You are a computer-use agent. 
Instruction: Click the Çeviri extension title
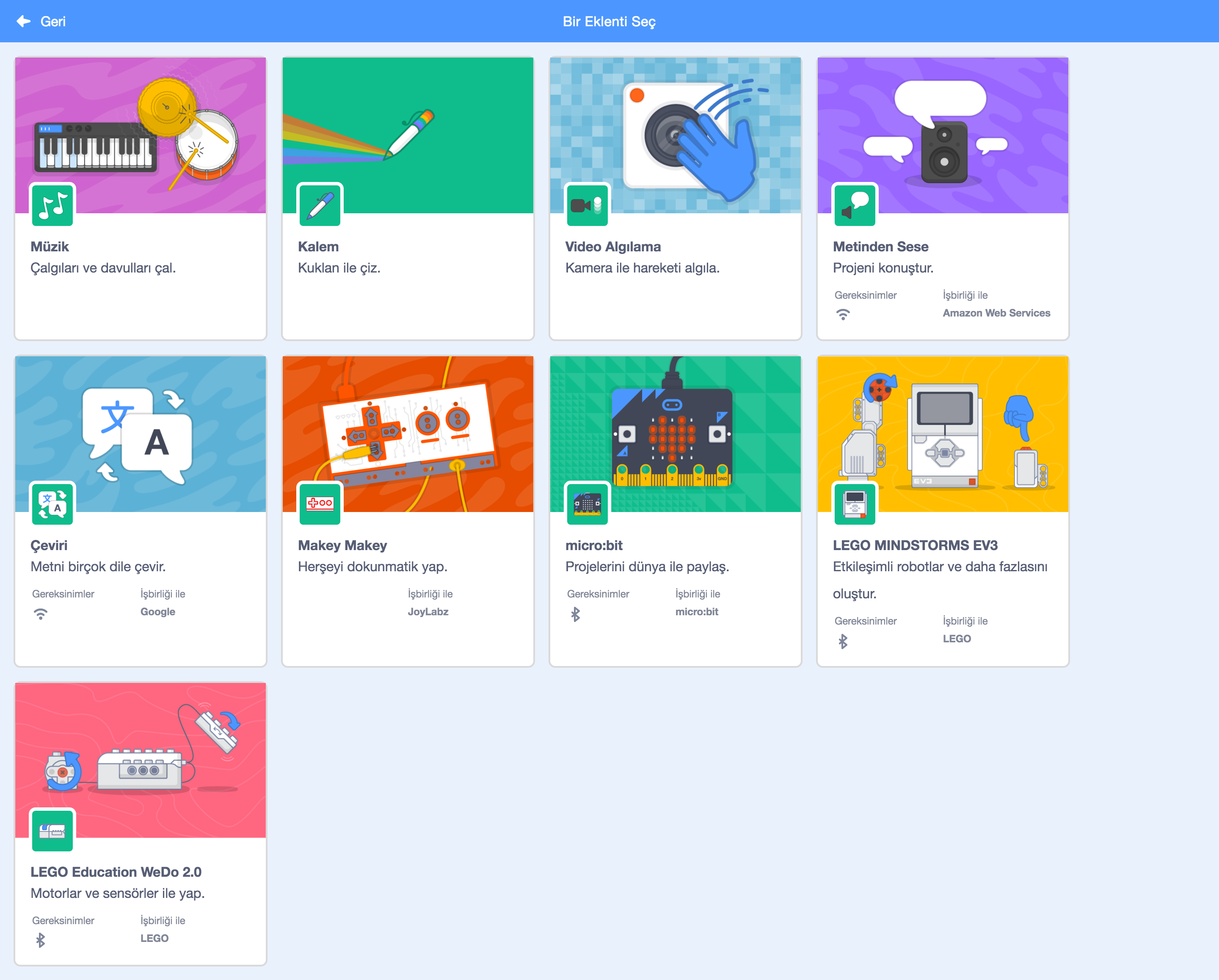click(x=49, y=545)
